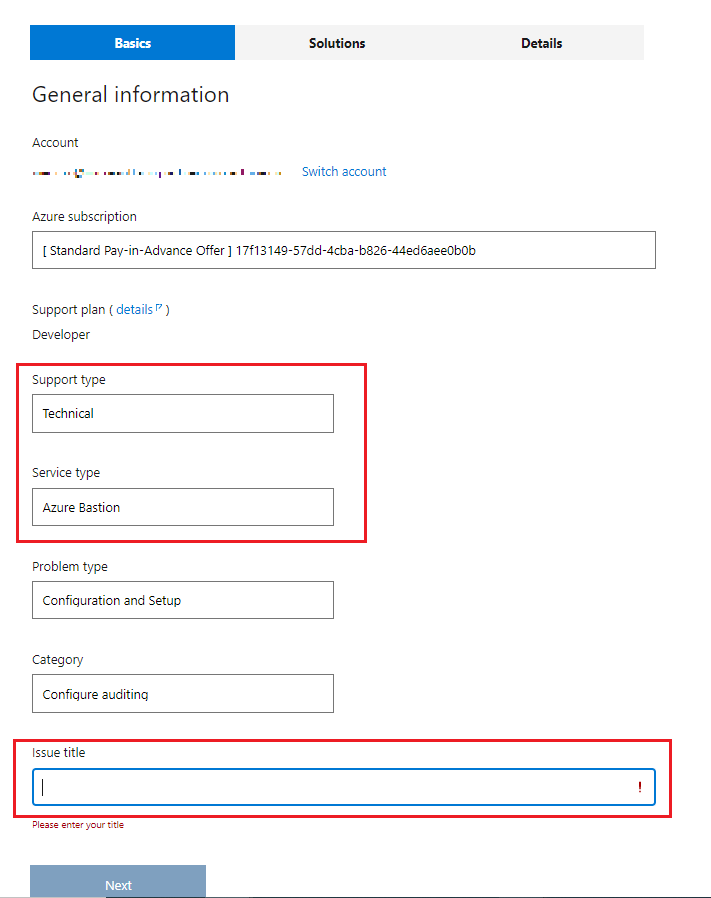Click the red exclamation error icon
Screen dimensions: 711x898
[640, 788]
